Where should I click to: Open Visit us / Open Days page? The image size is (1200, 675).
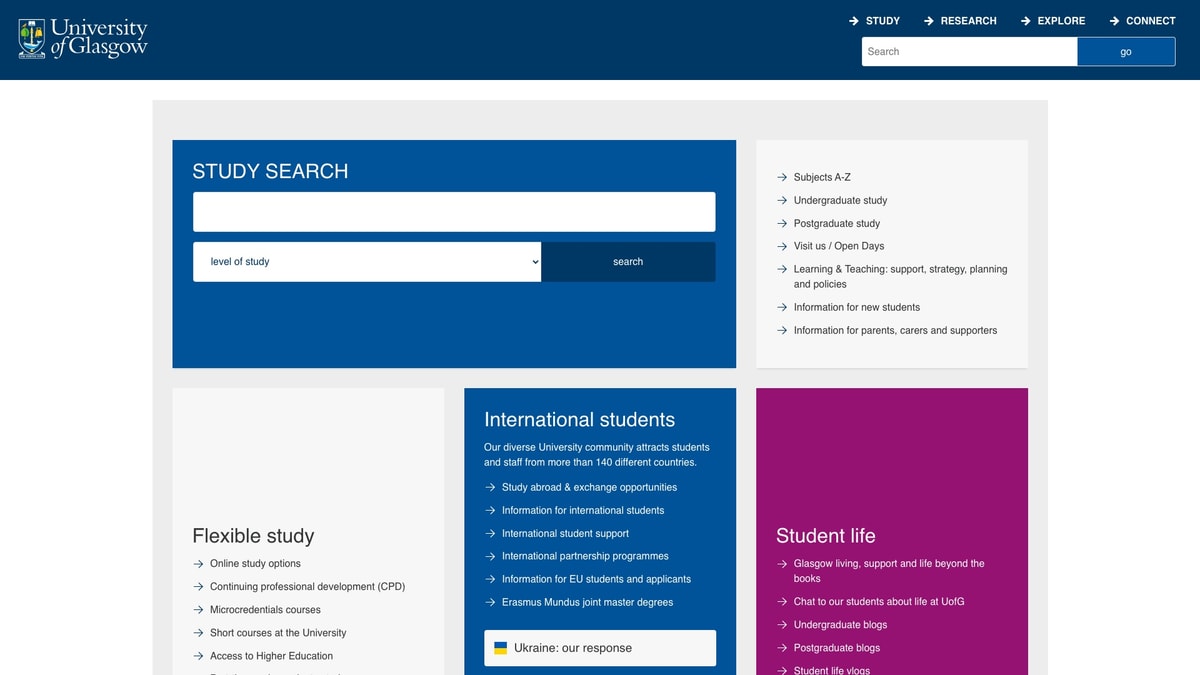(838, 246)
